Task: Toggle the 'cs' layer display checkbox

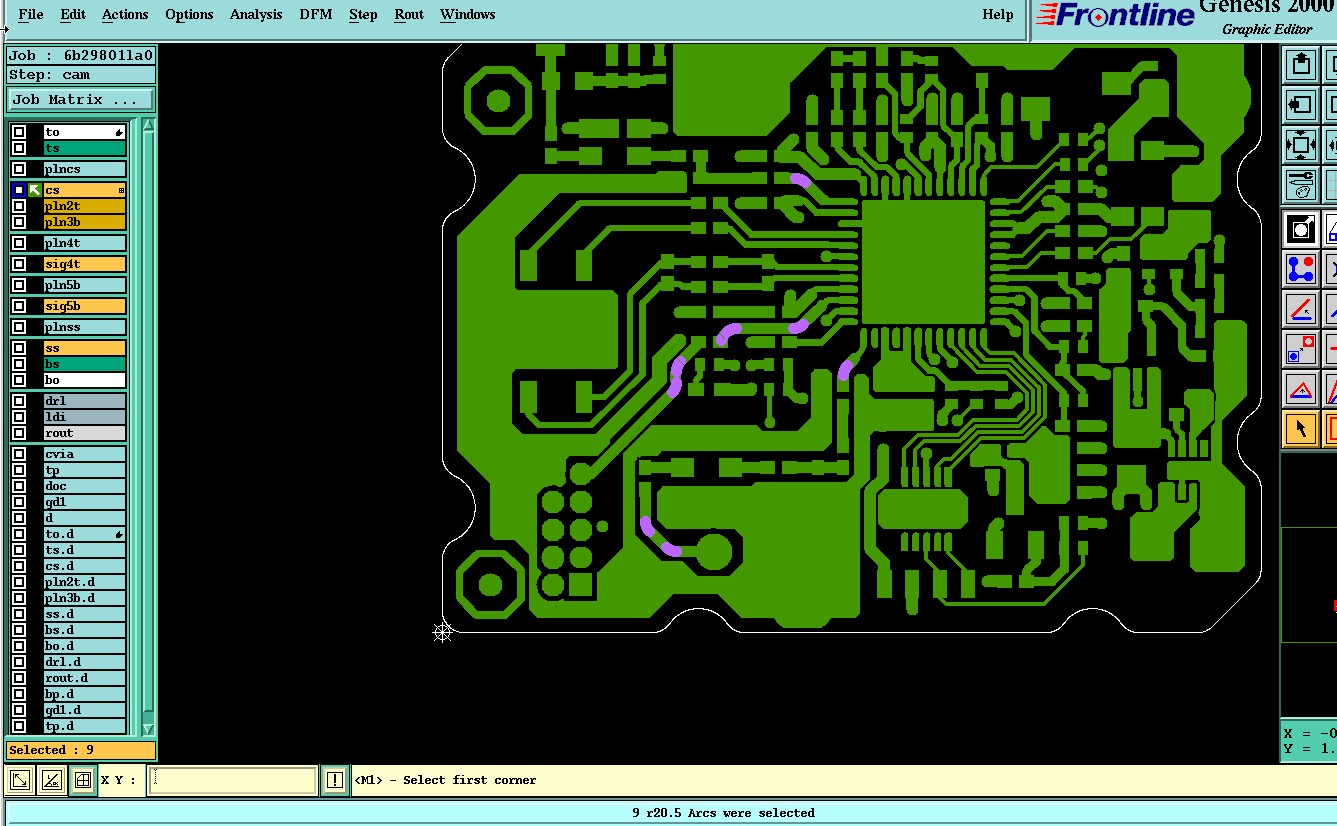Action: (19, 190)
